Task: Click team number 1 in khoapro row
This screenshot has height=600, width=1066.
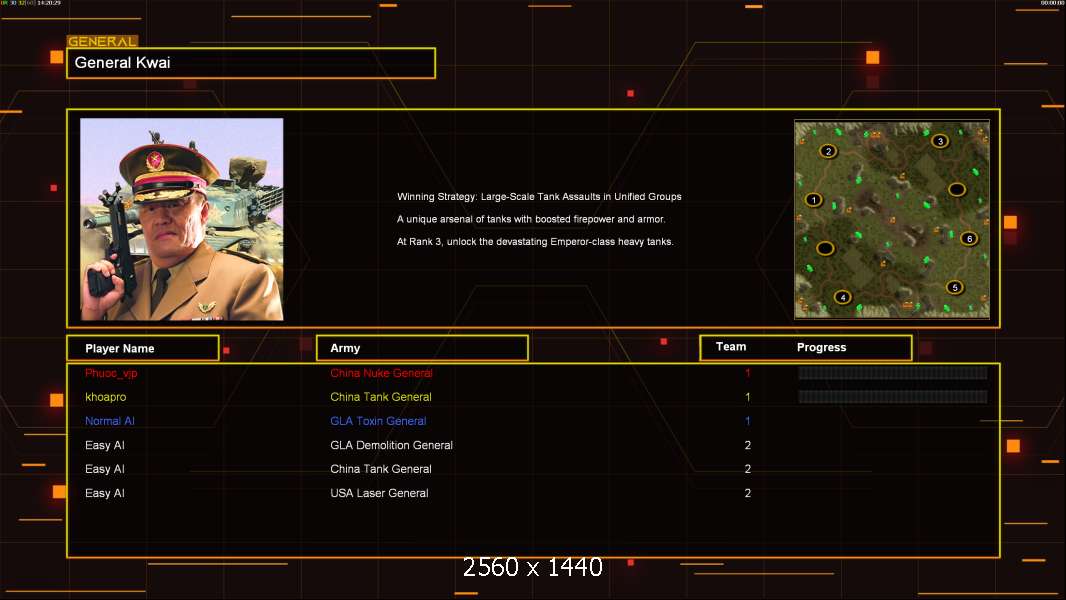Action: (x=747, y=397)
